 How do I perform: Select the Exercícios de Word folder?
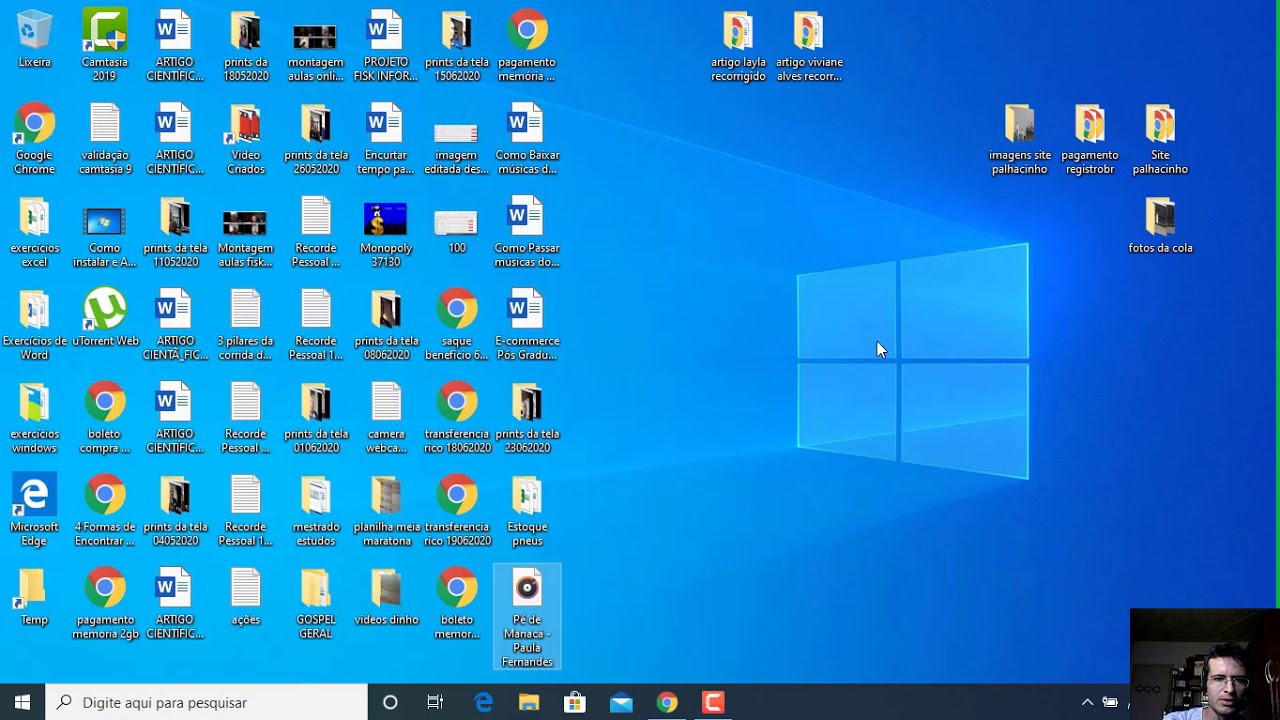point(34,325)
